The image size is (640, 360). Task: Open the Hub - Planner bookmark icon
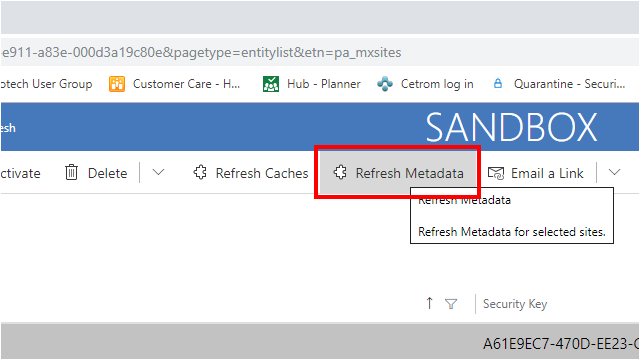click(x=271, y=84)
